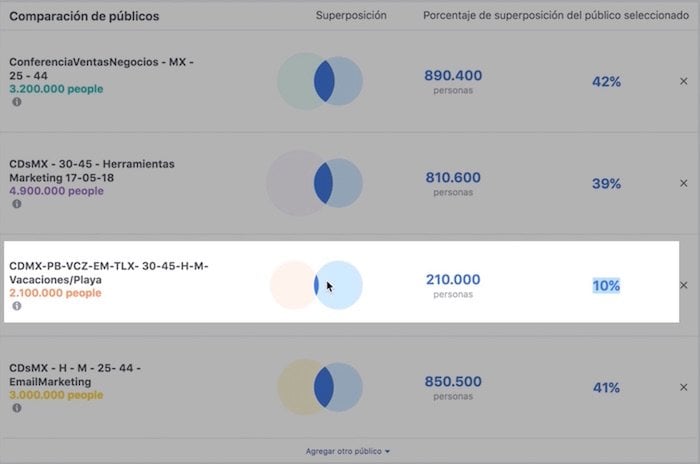Click the 2.100.000 people audience size

point(55,293)
